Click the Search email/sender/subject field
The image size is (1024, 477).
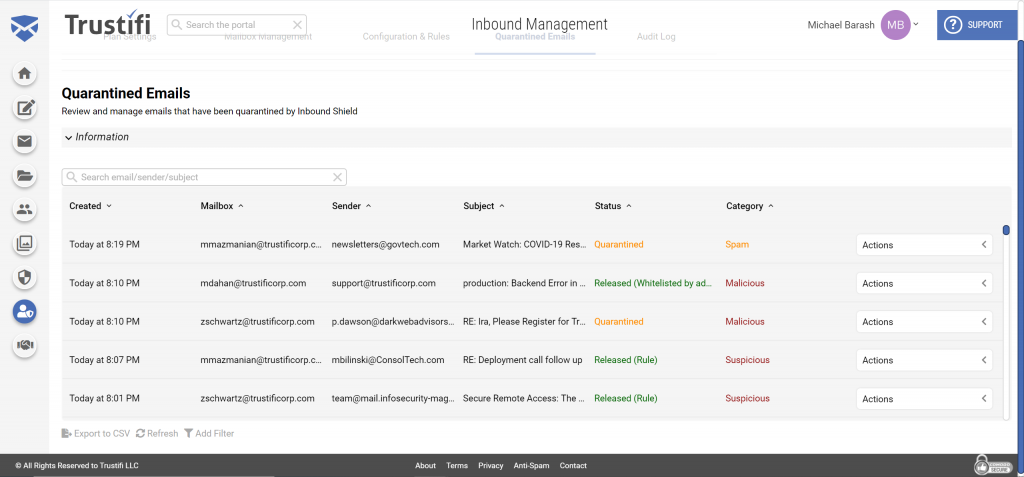pos(204,177)
